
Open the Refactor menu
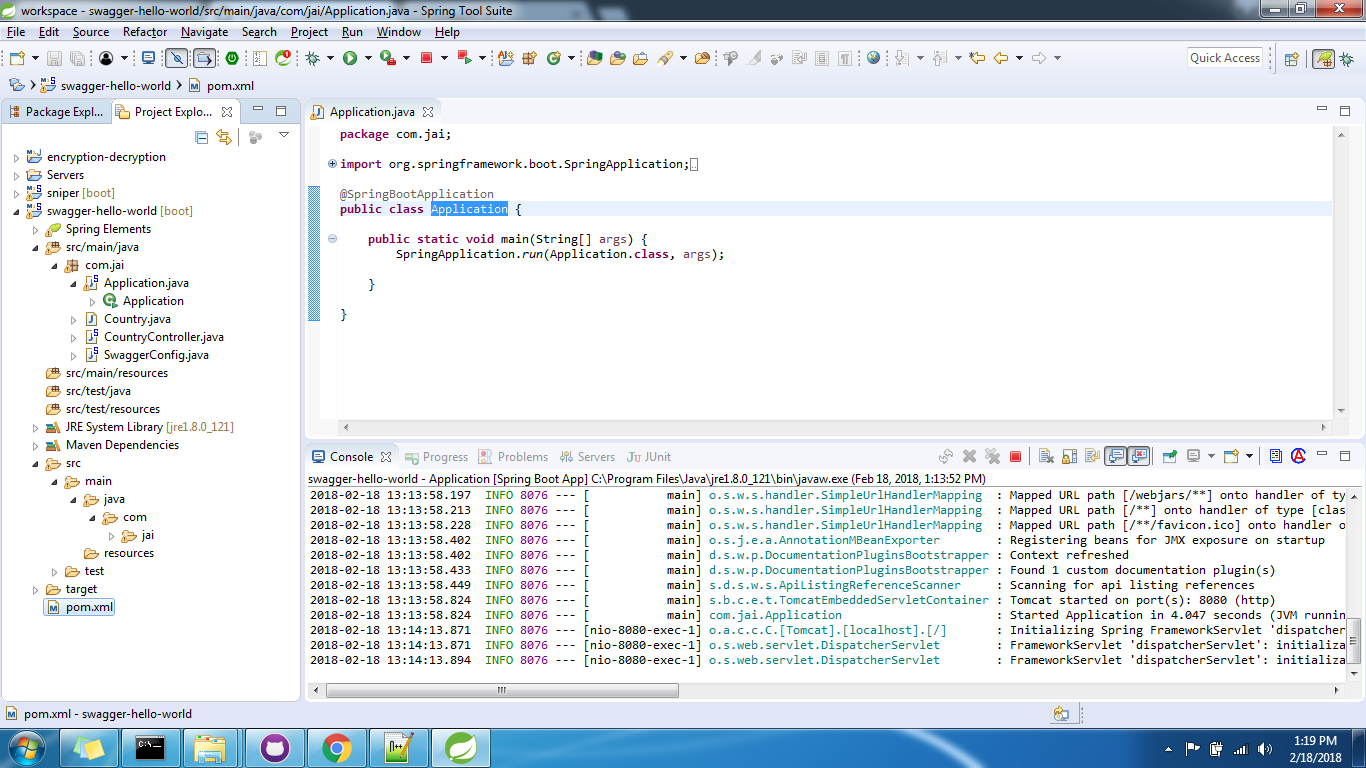(x=145, y=31)
